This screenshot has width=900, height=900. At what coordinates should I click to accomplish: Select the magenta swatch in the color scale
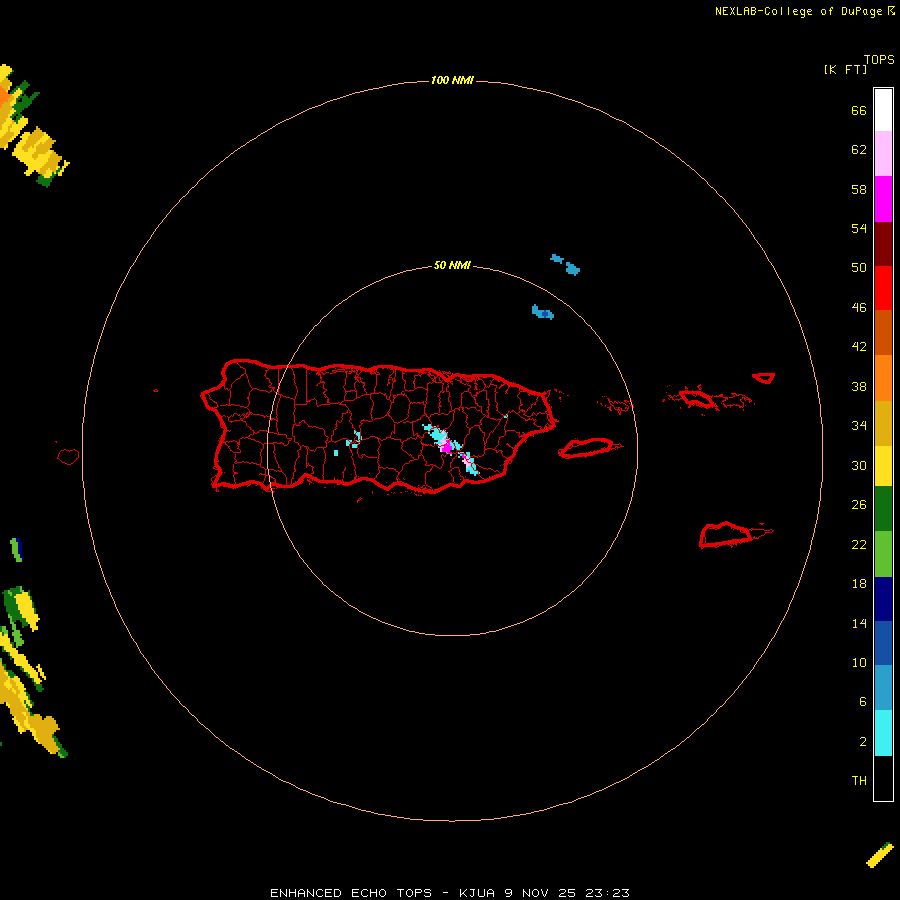tap(883, 199)
